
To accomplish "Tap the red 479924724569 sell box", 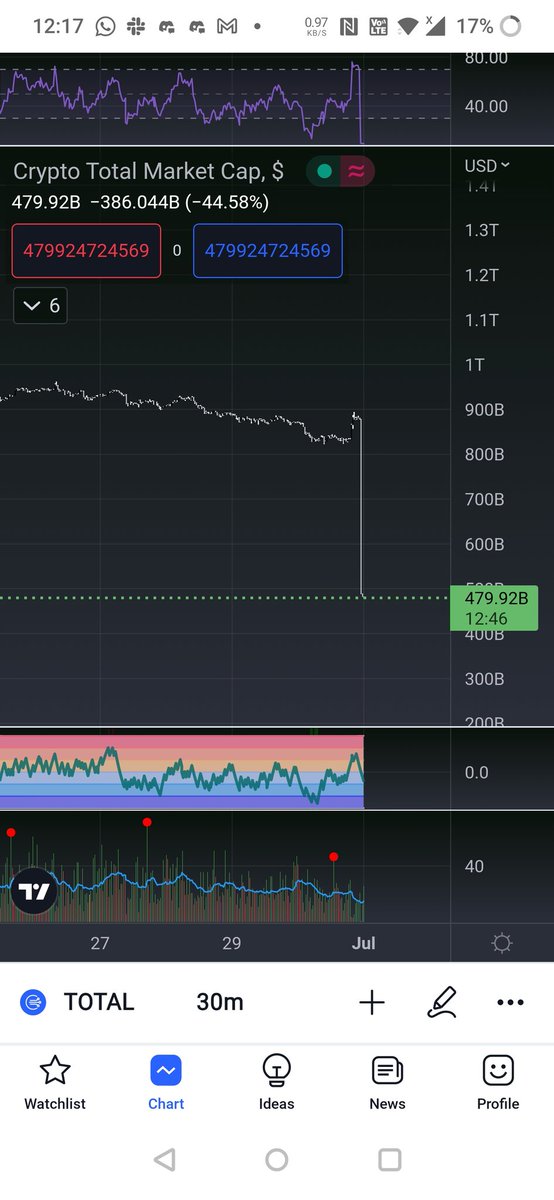I will coord(86,250).
